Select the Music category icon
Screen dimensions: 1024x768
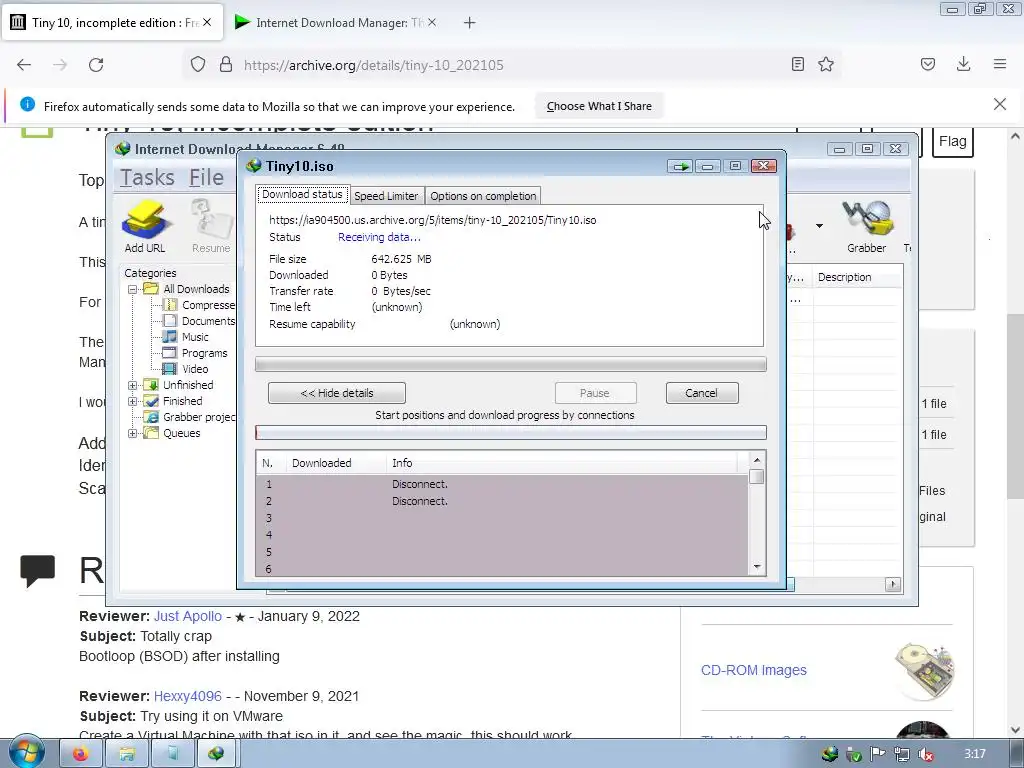(x=170, y=337)
